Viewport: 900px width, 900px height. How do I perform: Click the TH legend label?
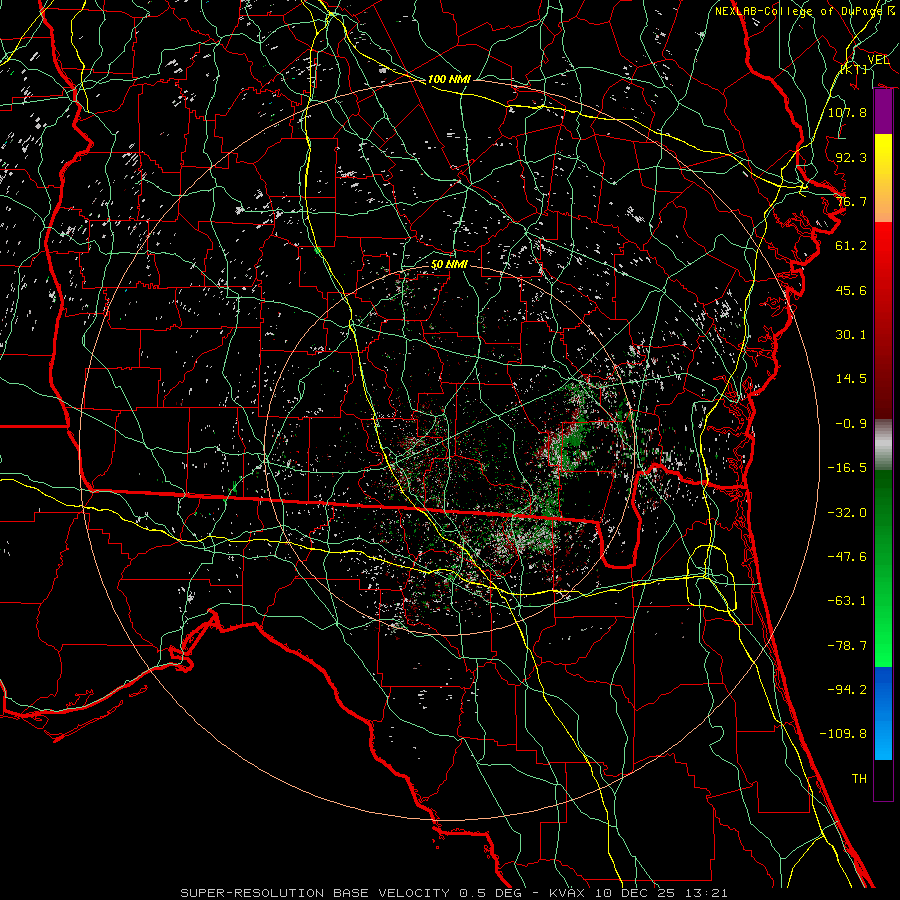859,779
